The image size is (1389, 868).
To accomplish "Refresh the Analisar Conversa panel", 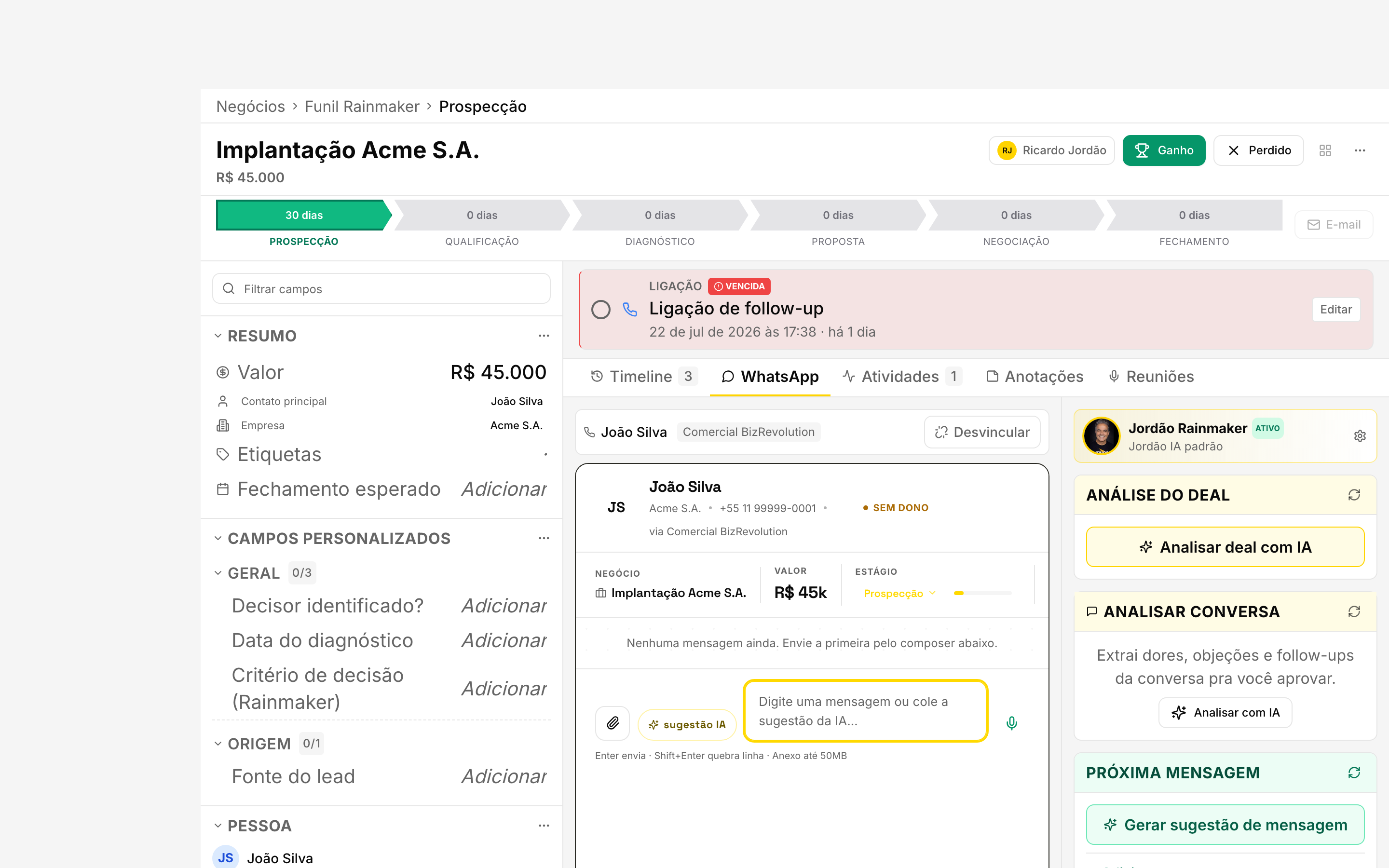I will (1354, 611).
